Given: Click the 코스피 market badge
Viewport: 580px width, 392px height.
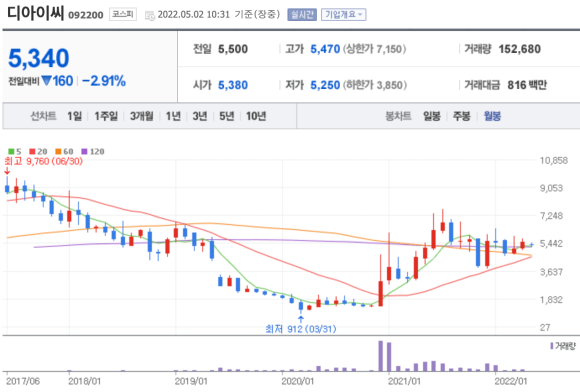Looking at the screenshot, I should click(x=123, y=14).
